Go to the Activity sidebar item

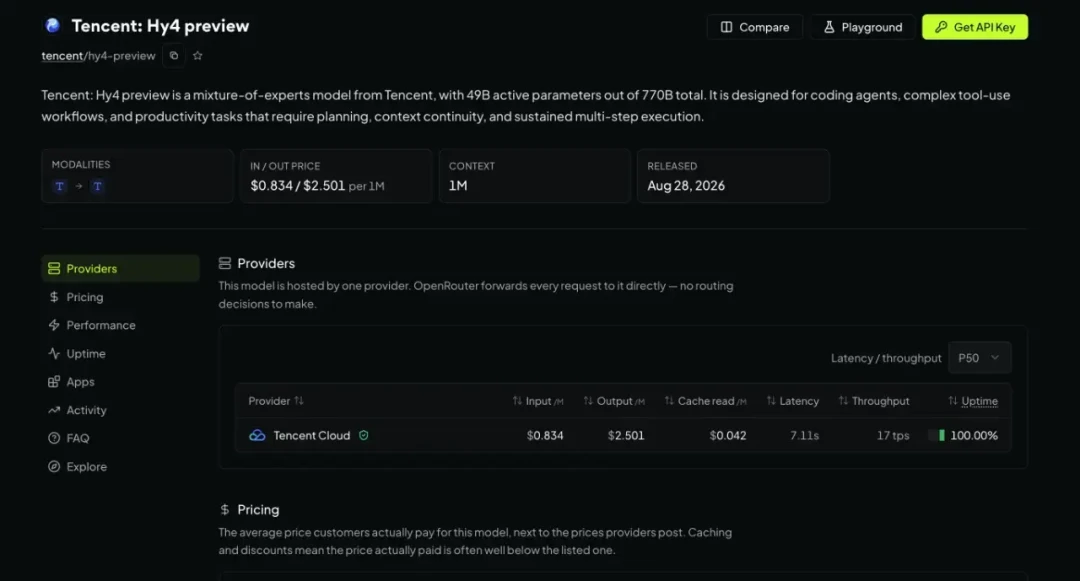tap(121, 410)
